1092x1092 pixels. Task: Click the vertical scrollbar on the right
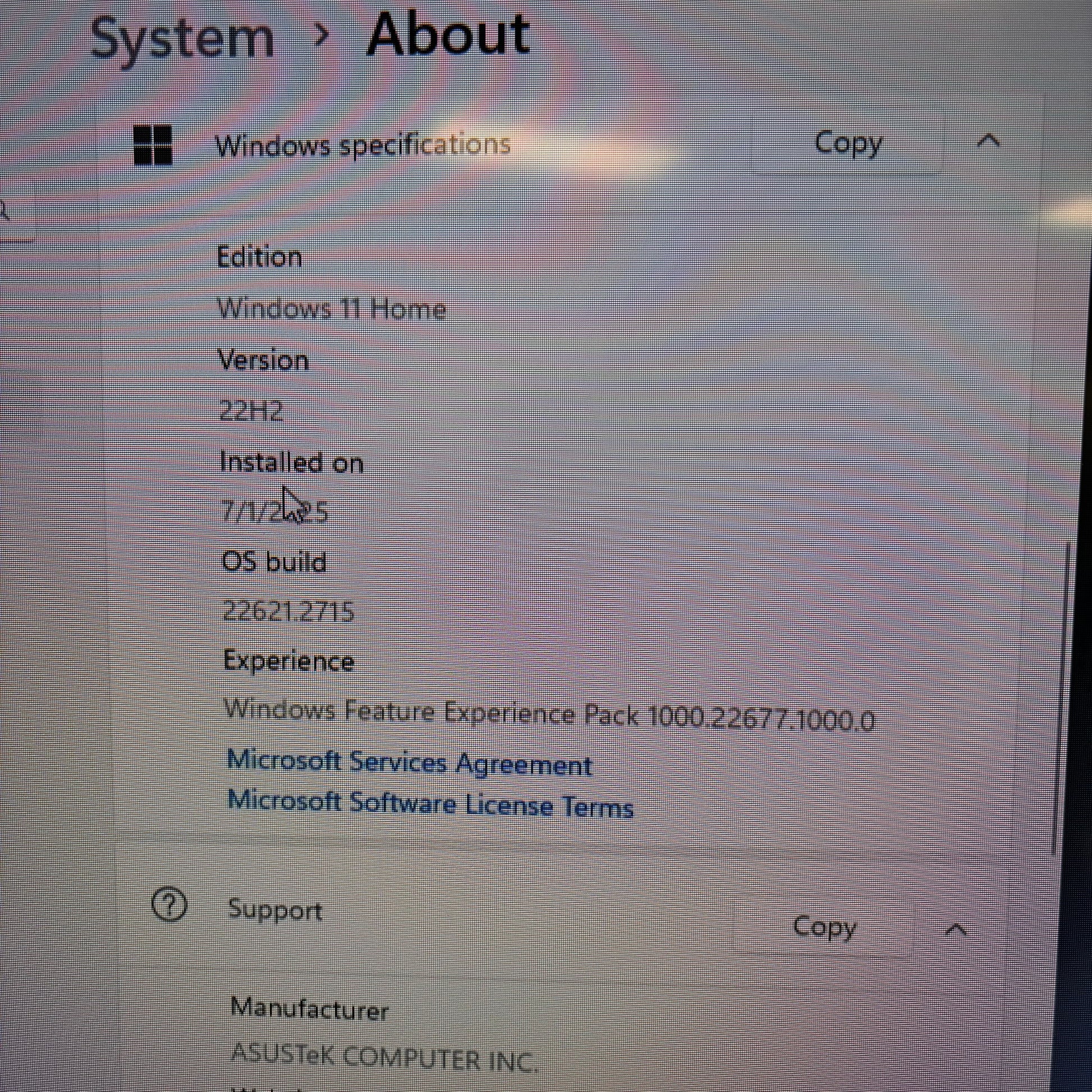1062,698
